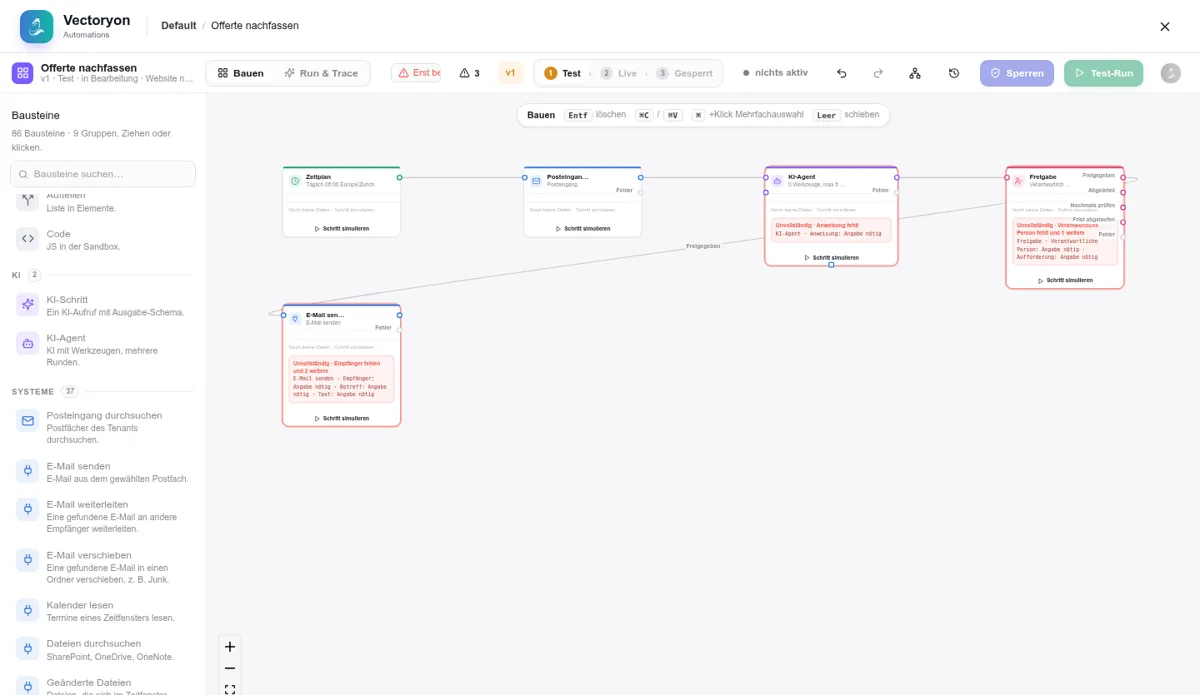
Task: Click the Freigabe 'Frist abgelaufen' output label
Action: 1094,219
